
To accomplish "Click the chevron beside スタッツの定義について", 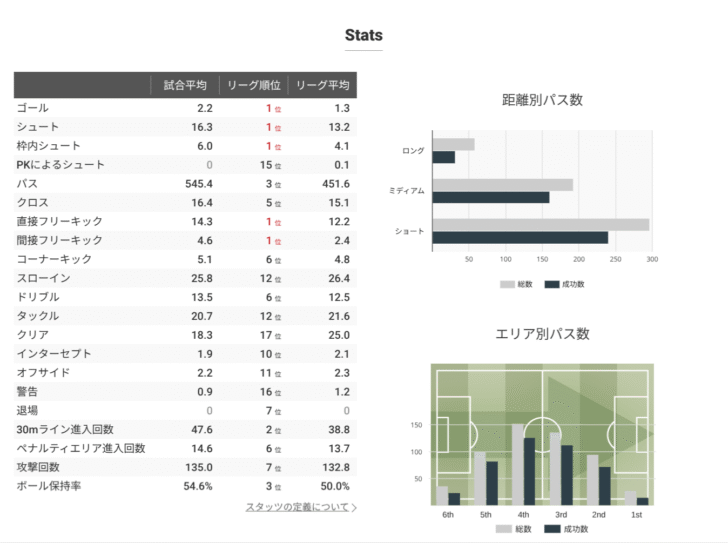I will (354, 507).
